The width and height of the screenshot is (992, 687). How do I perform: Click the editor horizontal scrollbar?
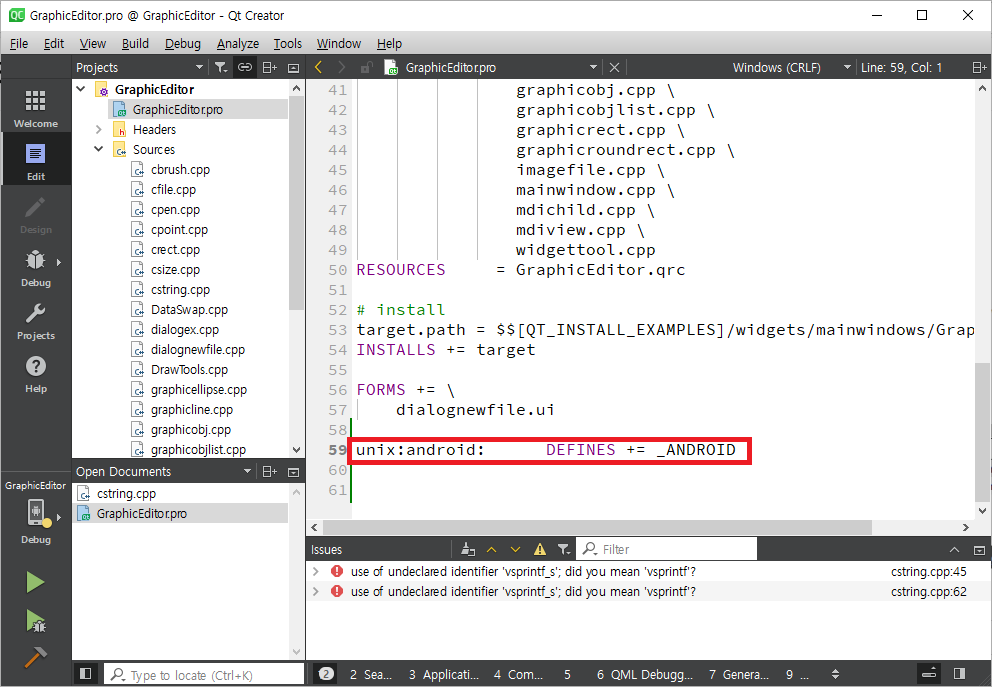597,527
